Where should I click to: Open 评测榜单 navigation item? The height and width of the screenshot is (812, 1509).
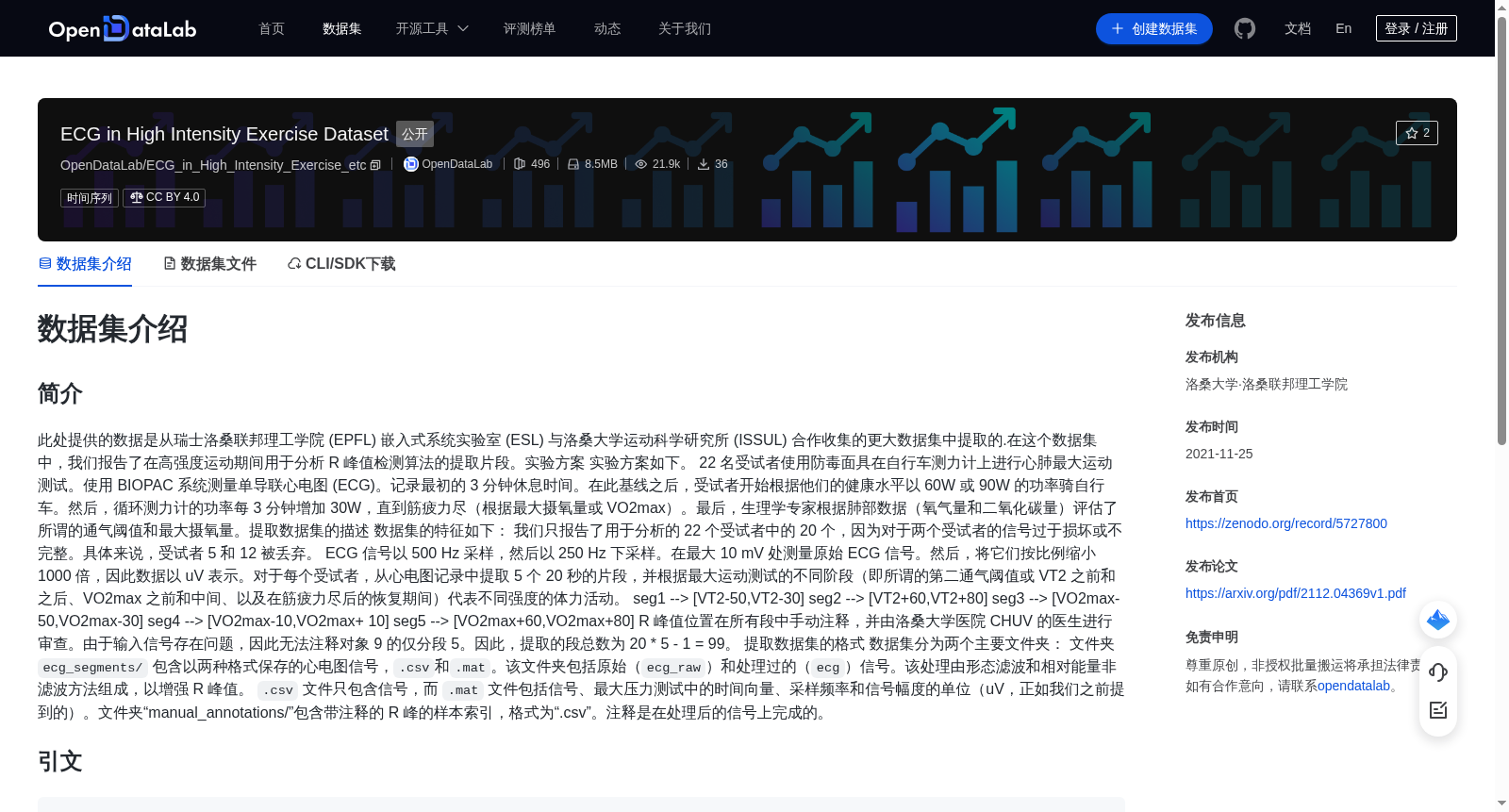click(x=530, y=28)
